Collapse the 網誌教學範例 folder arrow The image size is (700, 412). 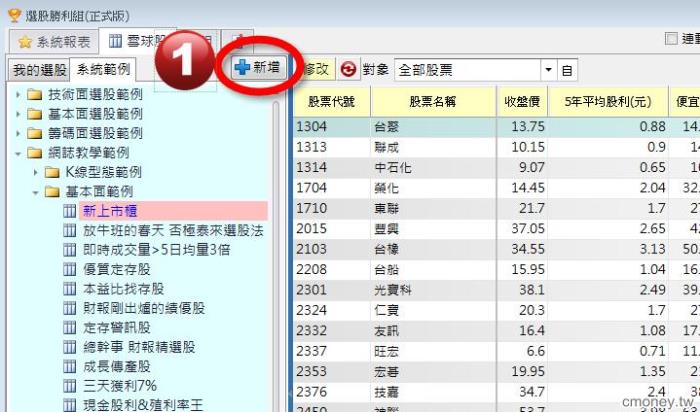tap(18, 153)
